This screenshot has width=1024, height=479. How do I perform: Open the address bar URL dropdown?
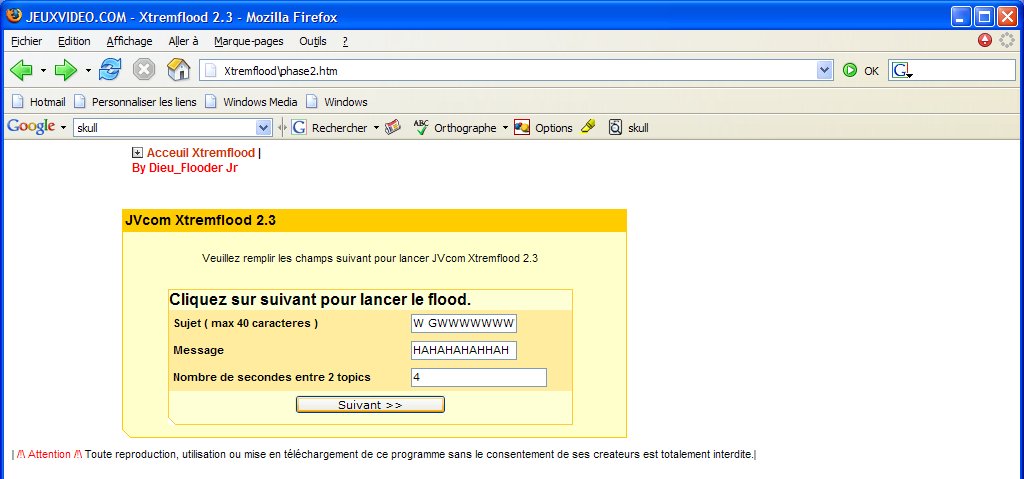coord(824,71)
